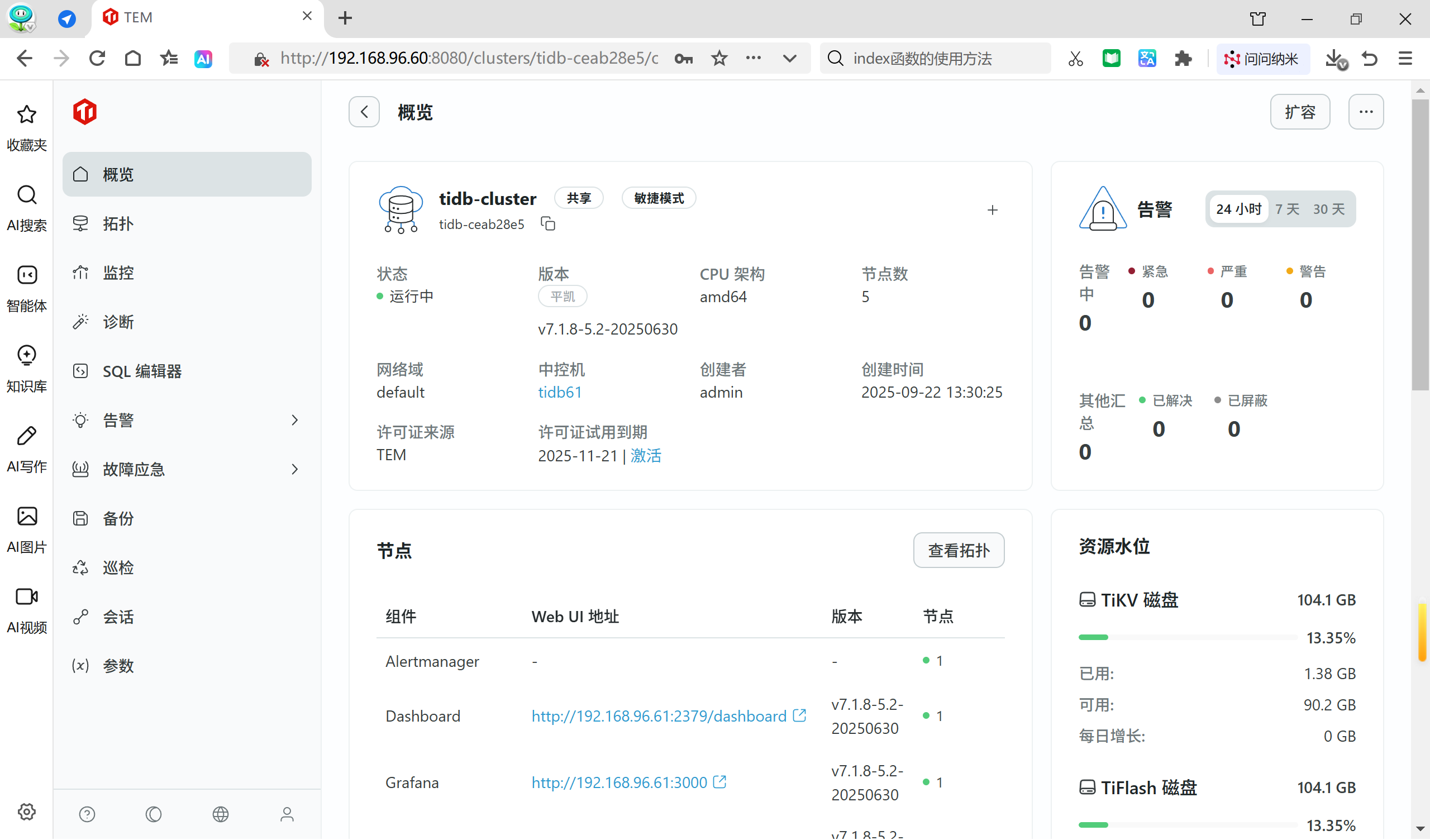Copy cluster ID tidb-ceab28e5 icon
The width and height of the screenshot is (1430, 840).
point(548,224)
